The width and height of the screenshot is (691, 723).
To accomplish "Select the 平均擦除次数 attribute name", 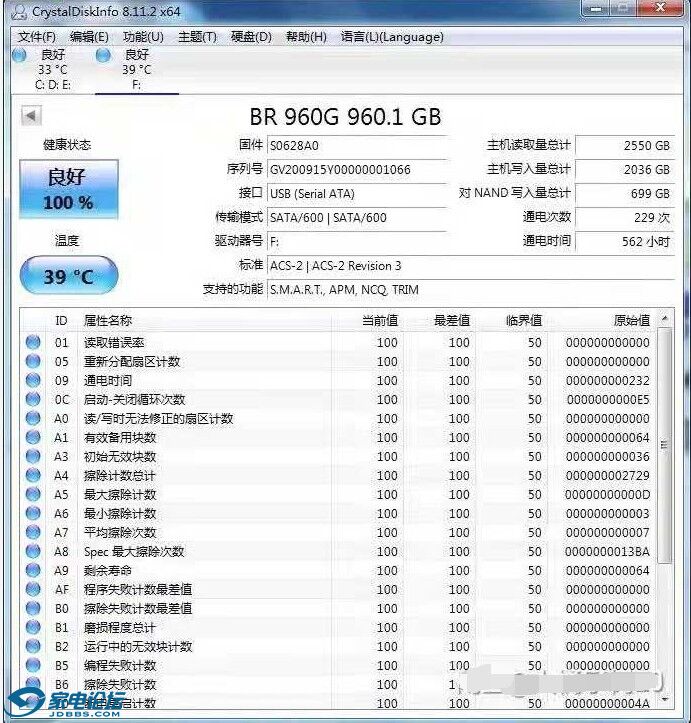I will tap(120, 533).
